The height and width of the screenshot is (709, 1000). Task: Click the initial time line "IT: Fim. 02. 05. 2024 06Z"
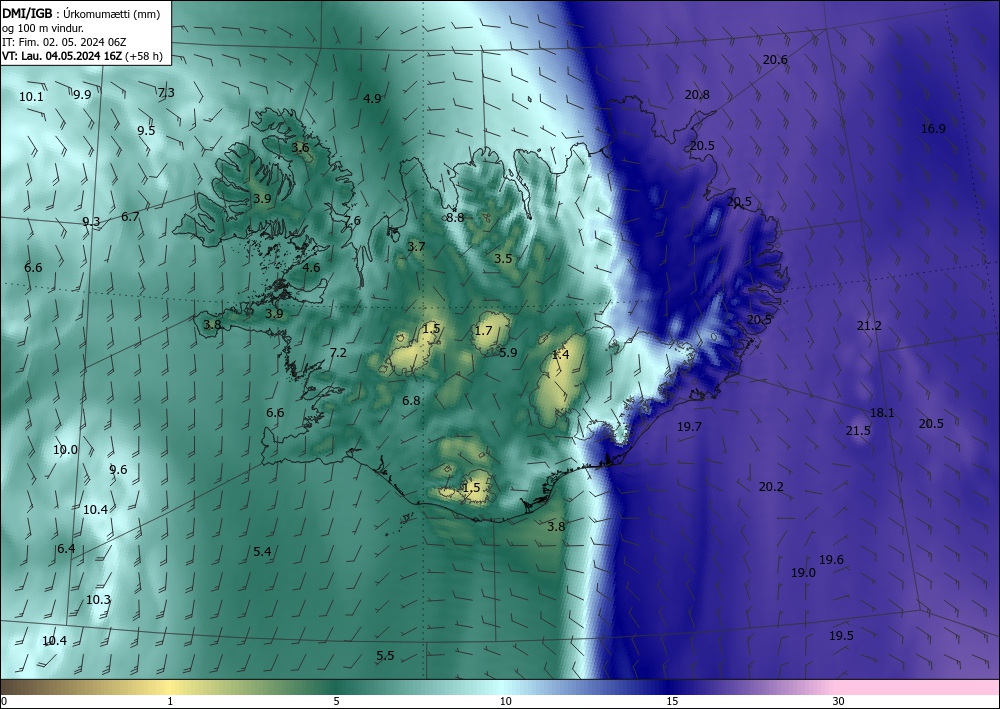(x=64, y=42)
